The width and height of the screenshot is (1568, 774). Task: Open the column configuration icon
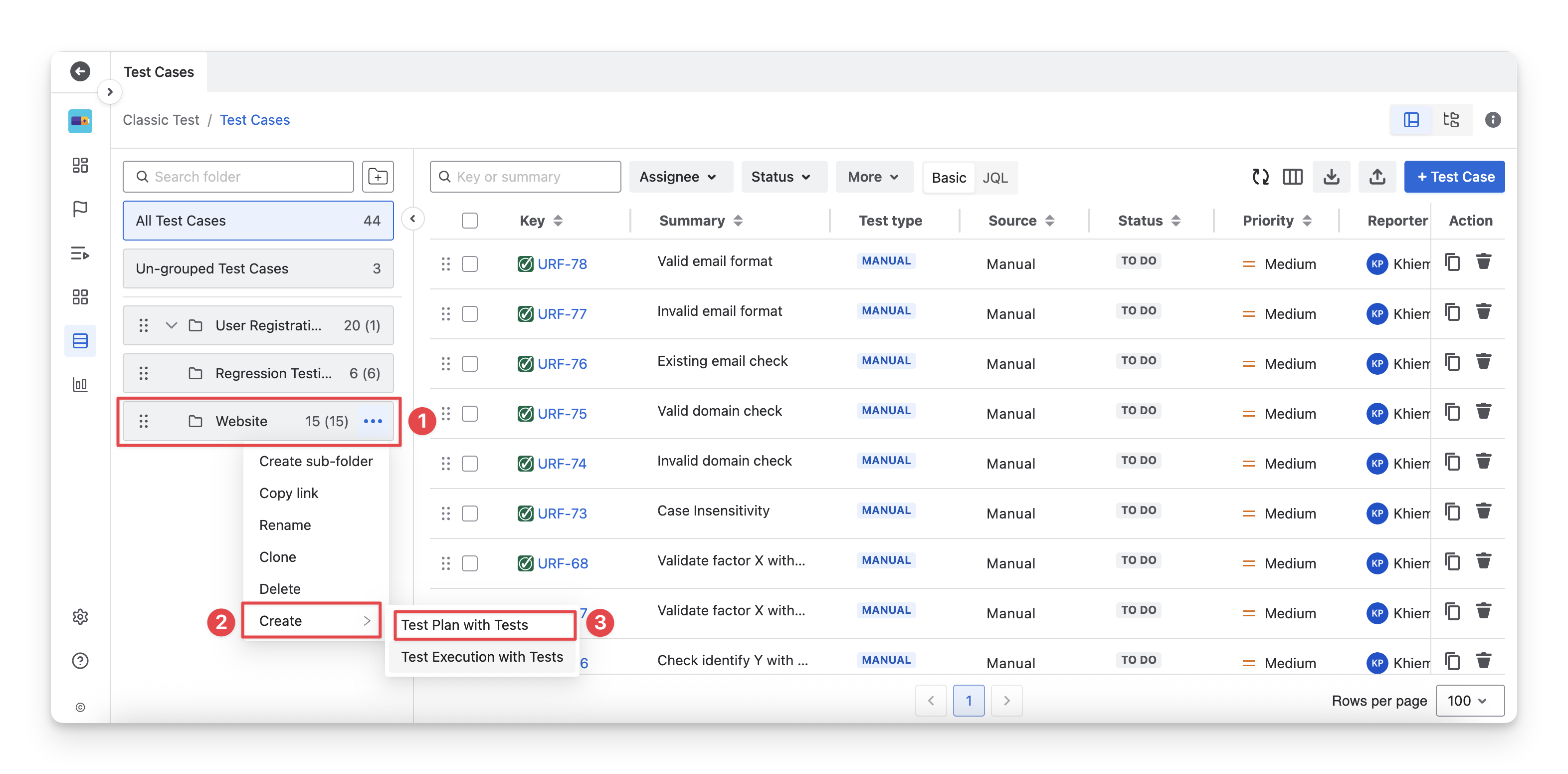click(1292, 177)
